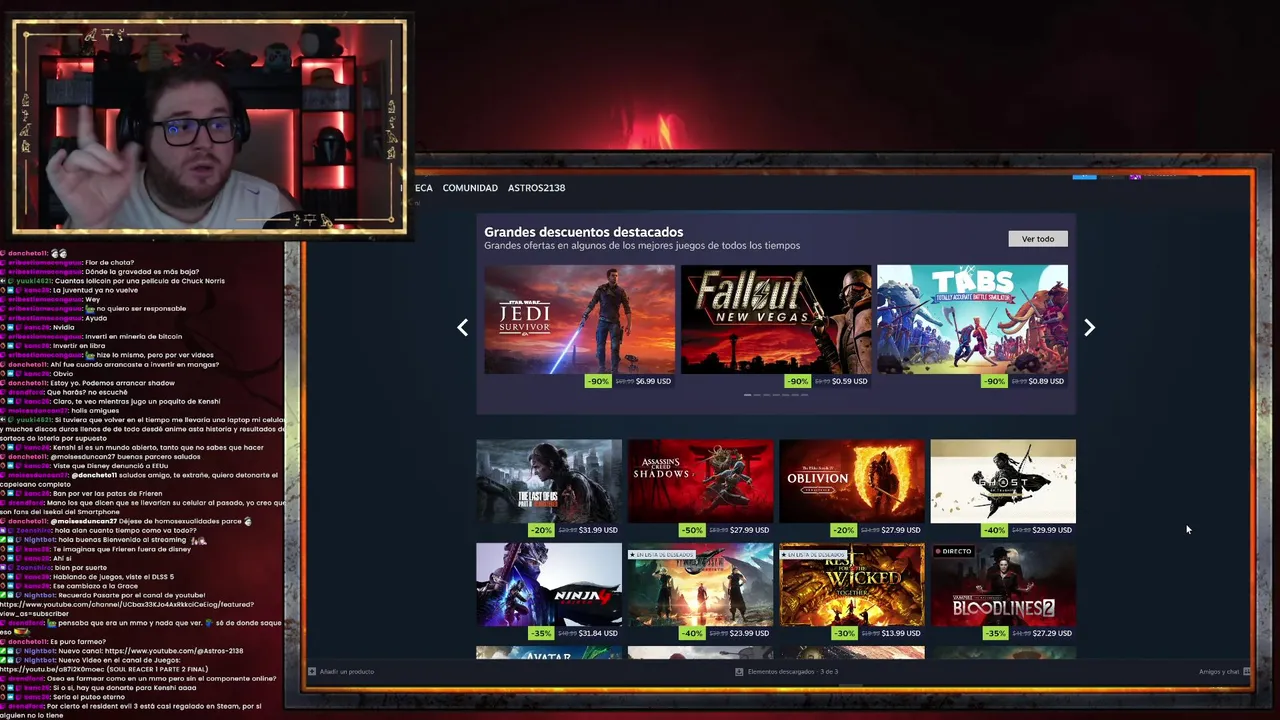Open No Rest for the Wicked capsule
Screen dimensions: 1280x720
coord(852,585)
